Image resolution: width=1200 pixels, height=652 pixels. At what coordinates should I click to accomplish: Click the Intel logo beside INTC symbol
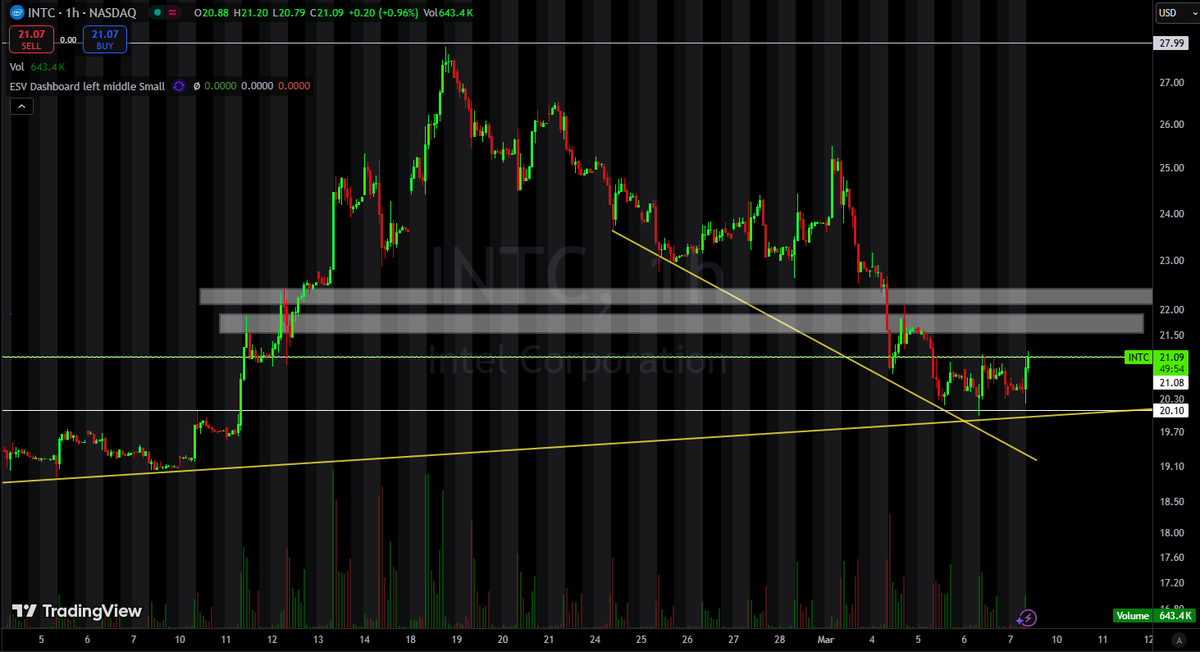click(x=16, y=12)
